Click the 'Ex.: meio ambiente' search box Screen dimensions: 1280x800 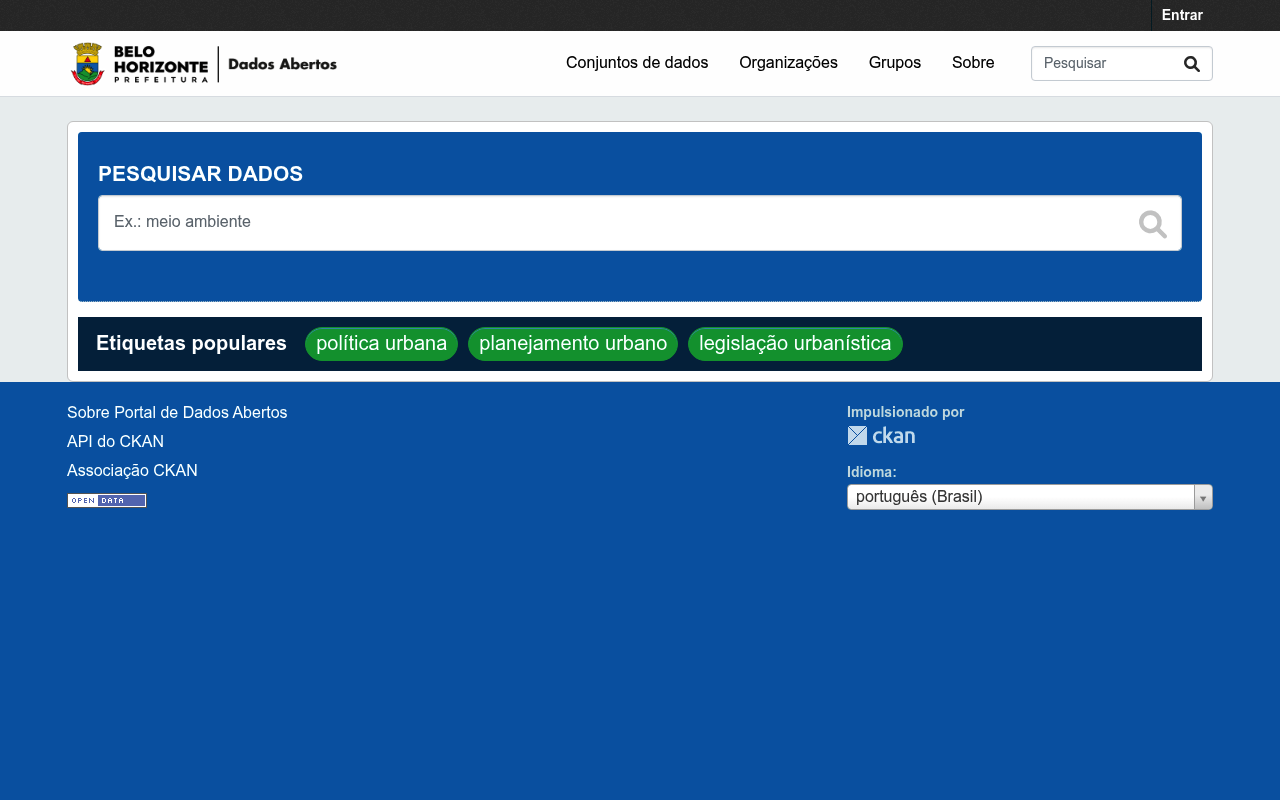tap(640, 223)
